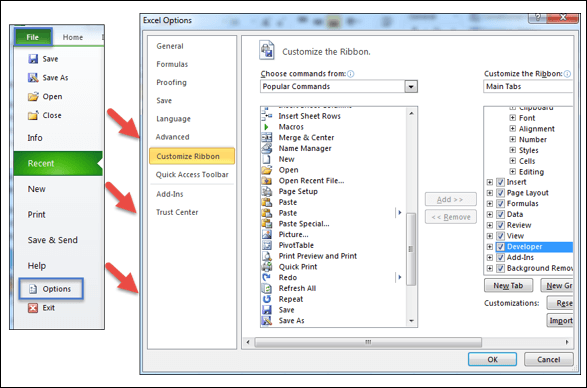The height and width of the screenshot is (388, 587).
Task: Click the Save icon in File menu
Action: (33, 59)
